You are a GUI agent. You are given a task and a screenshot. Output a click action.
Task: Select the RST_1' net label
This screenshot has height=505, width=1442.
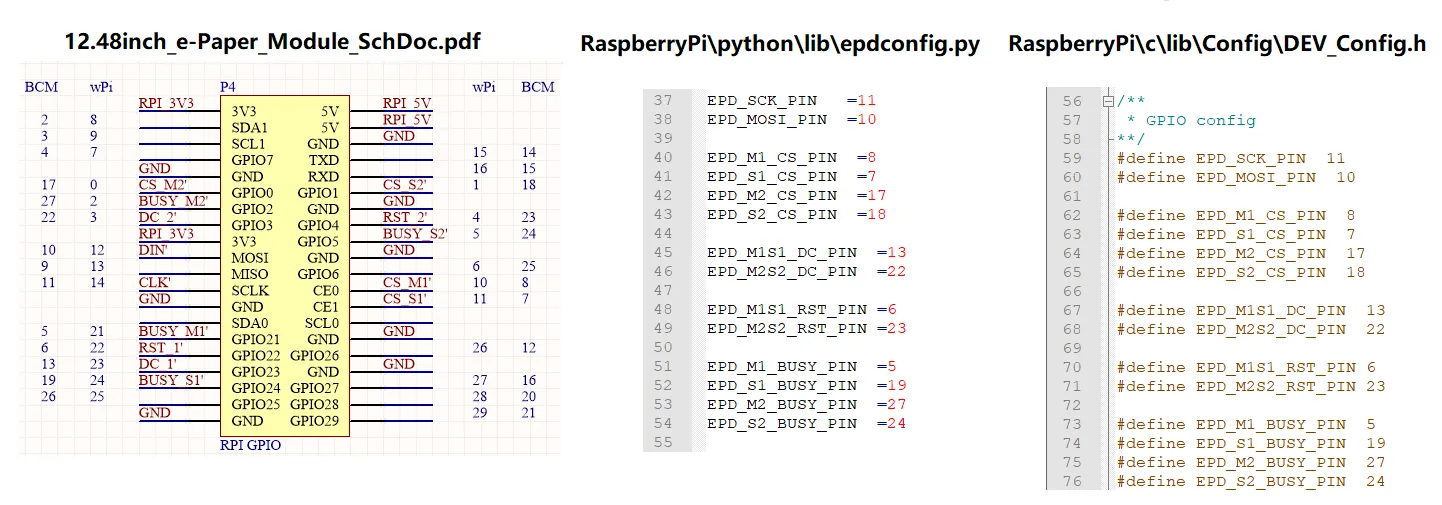point(159,347)
